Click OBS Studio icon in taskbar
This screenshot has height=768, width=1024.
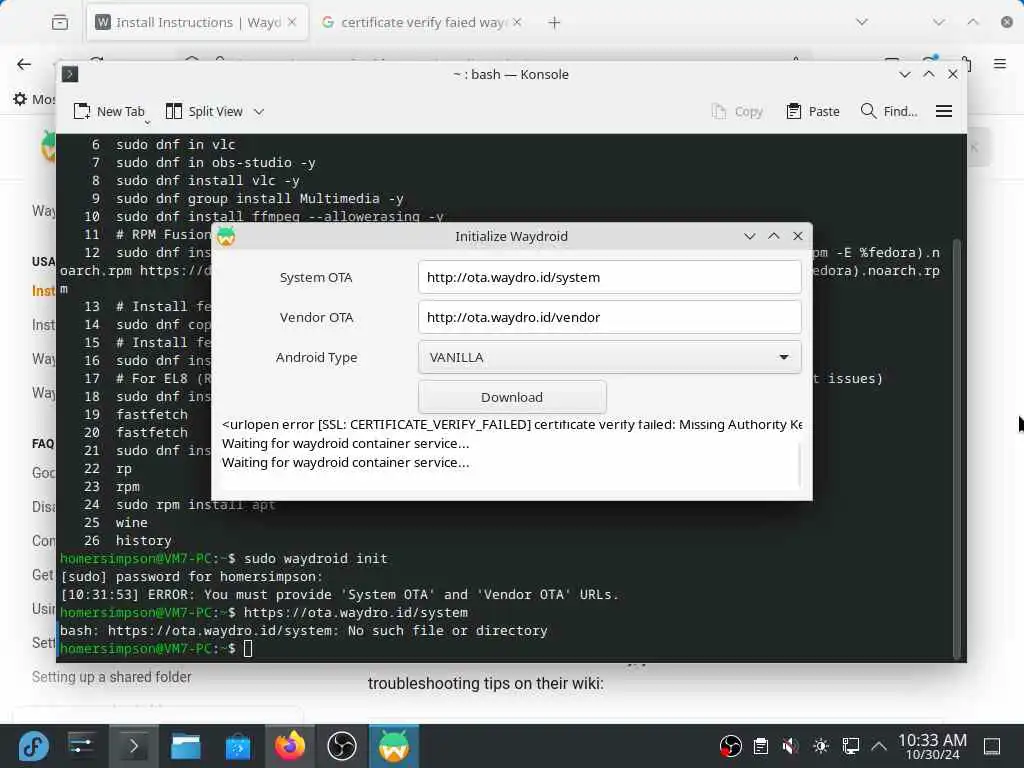tap(342, 746)
